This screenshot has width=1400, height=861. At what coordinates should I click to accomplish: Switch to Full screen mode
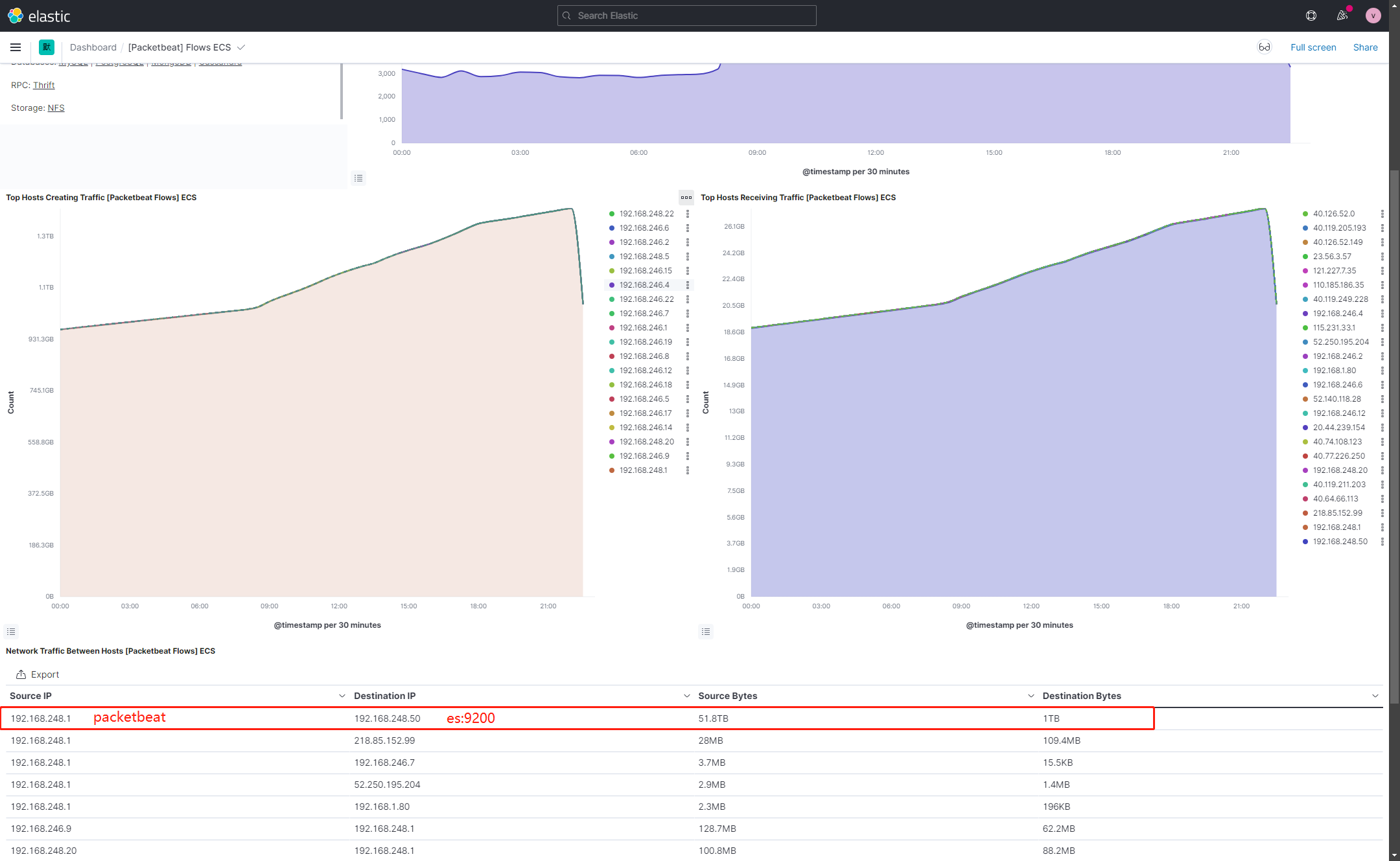(1312, 47)
